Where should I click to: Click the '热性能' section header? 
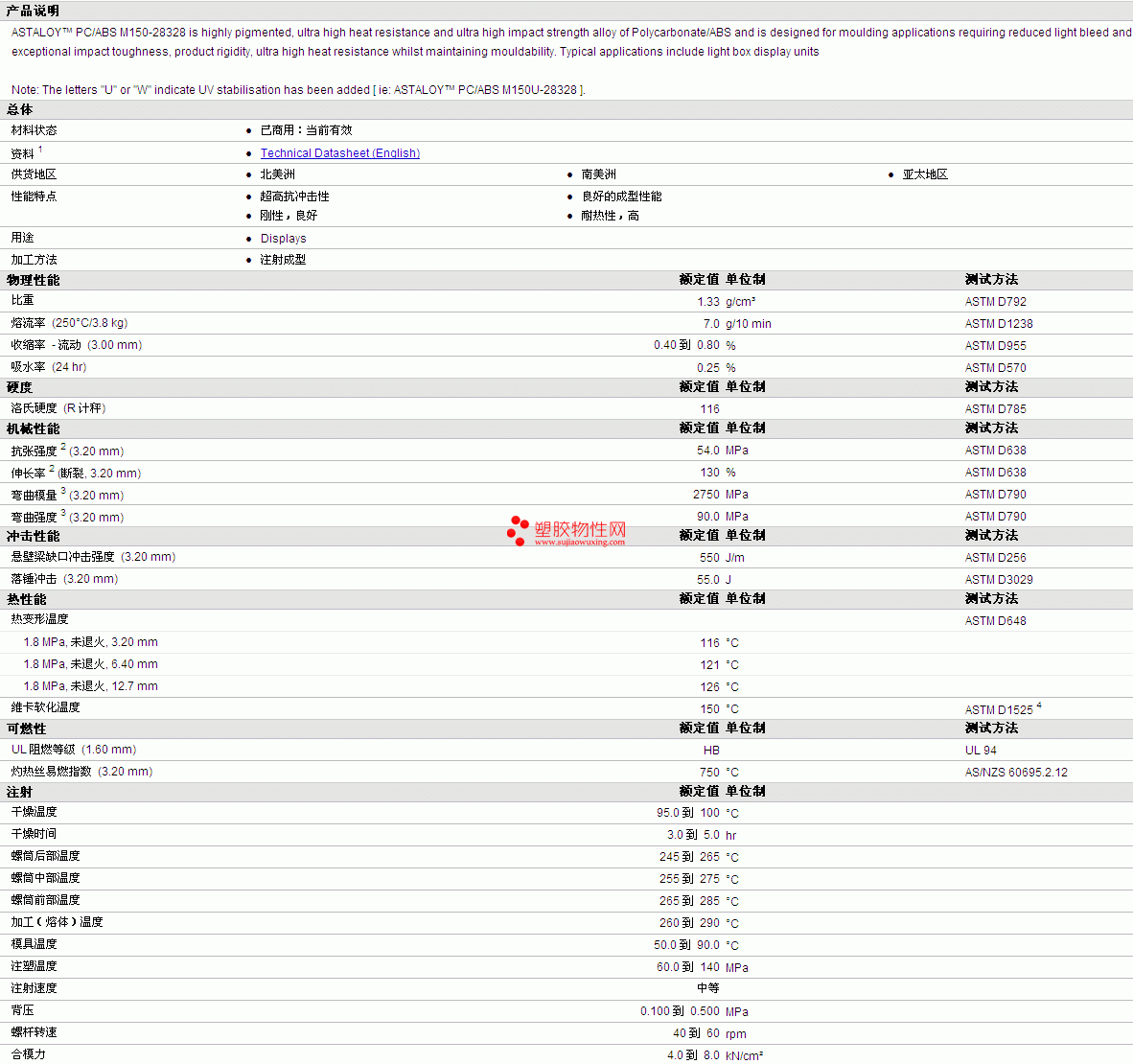pyautogui.click(x=26, y=599)
